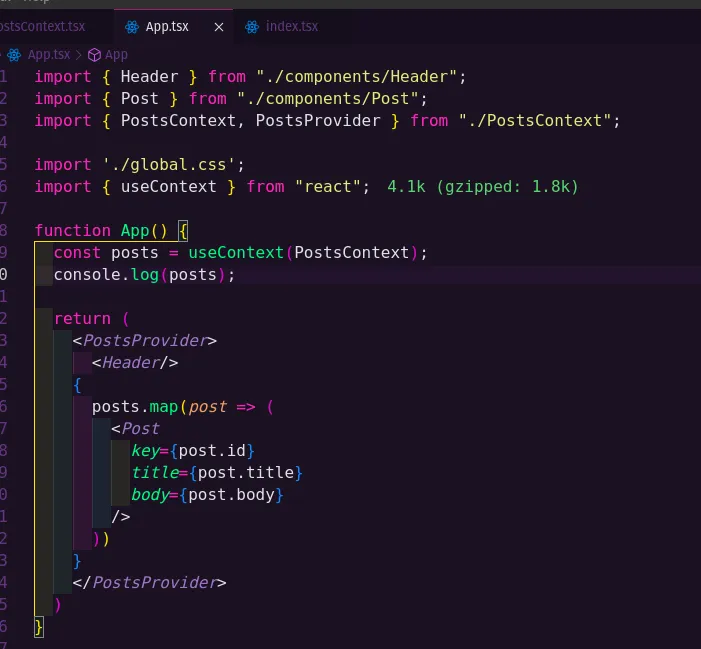Open the Help menu

(37, 1)
